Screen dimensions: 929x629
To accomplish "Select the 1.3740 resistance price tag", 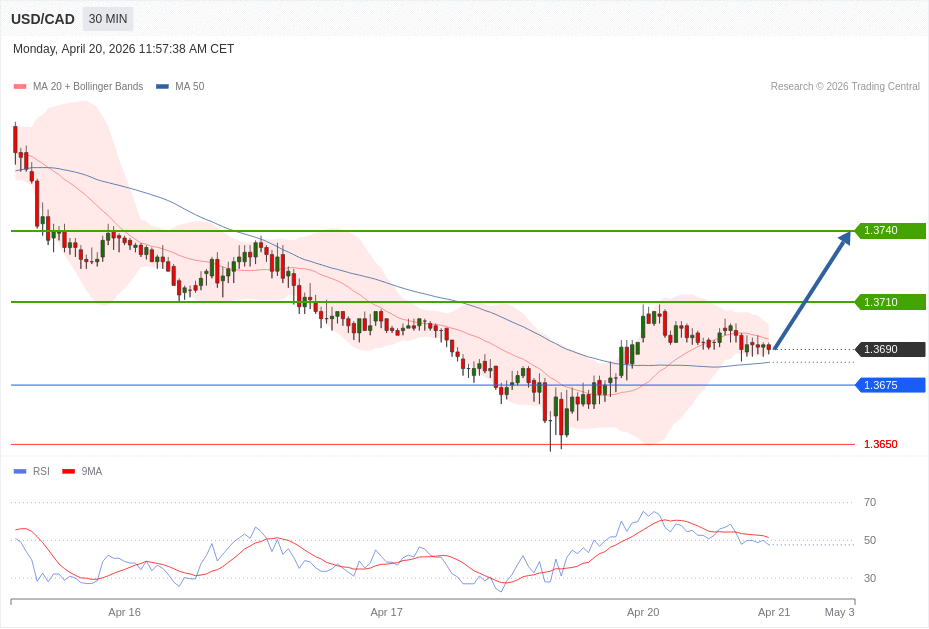I will 890,231.
